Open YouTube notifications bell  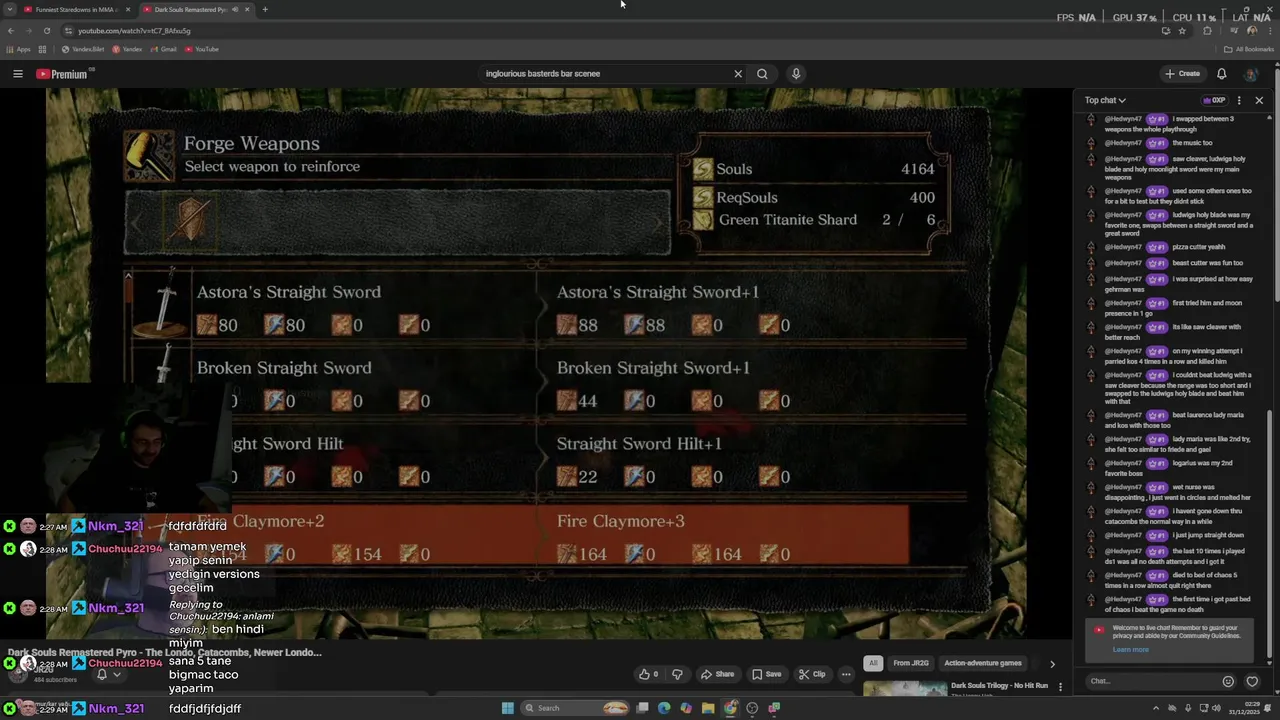(1221, 73)
